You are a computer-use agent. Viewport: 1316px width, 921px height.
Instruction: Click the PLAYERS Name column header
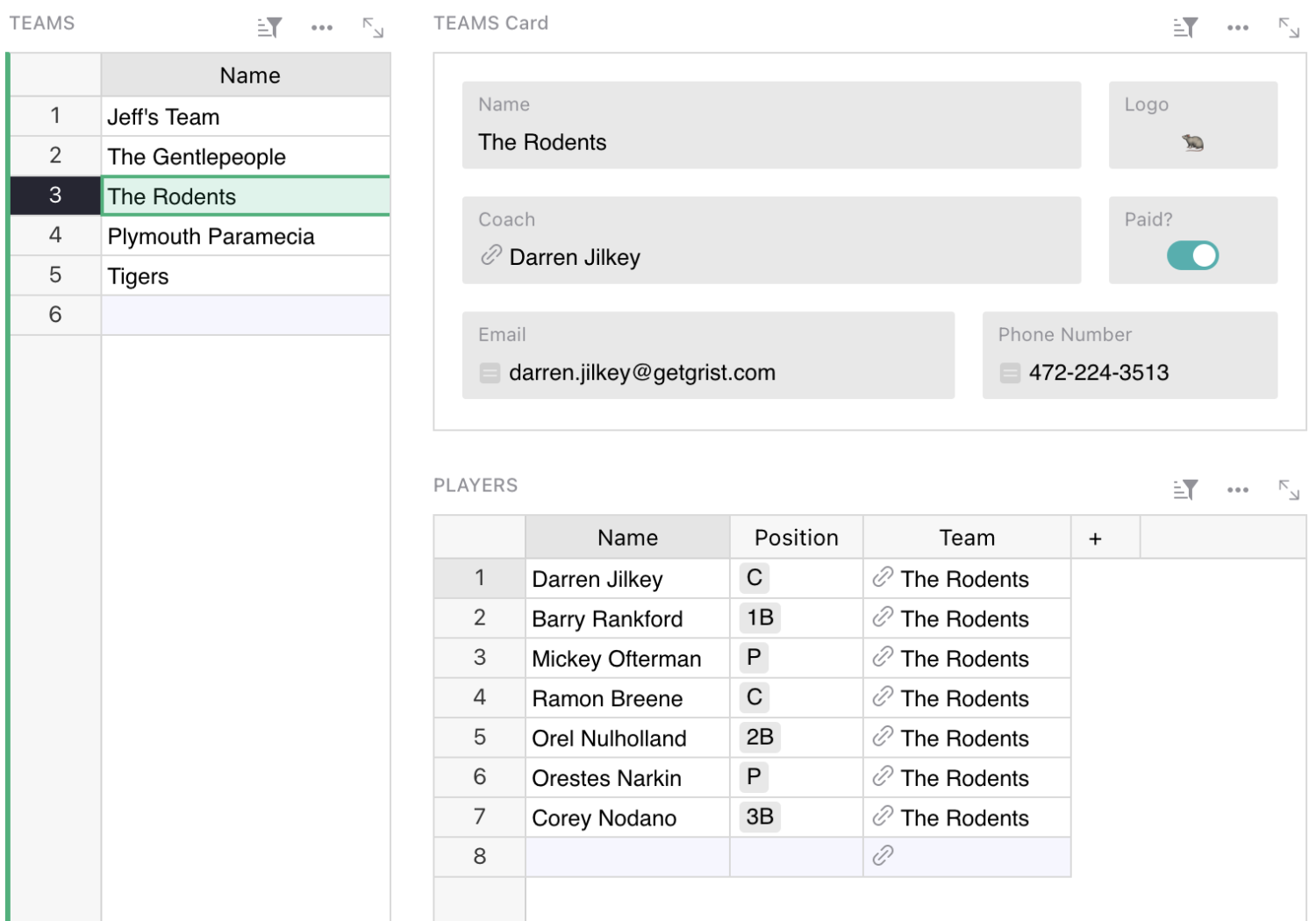[x=627, y=538]
